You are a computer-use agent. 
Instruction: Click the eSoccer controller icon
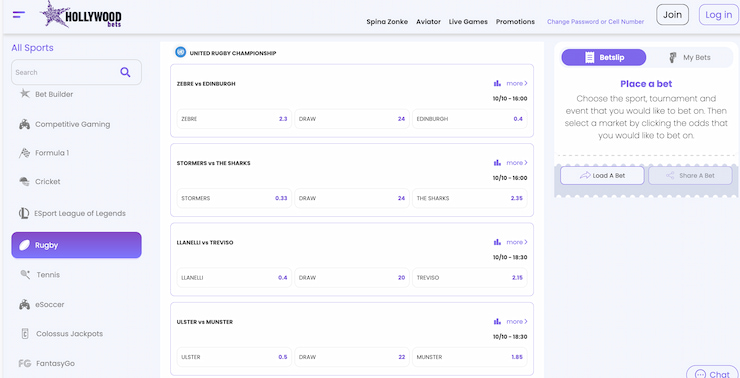[x=25, y=304]
